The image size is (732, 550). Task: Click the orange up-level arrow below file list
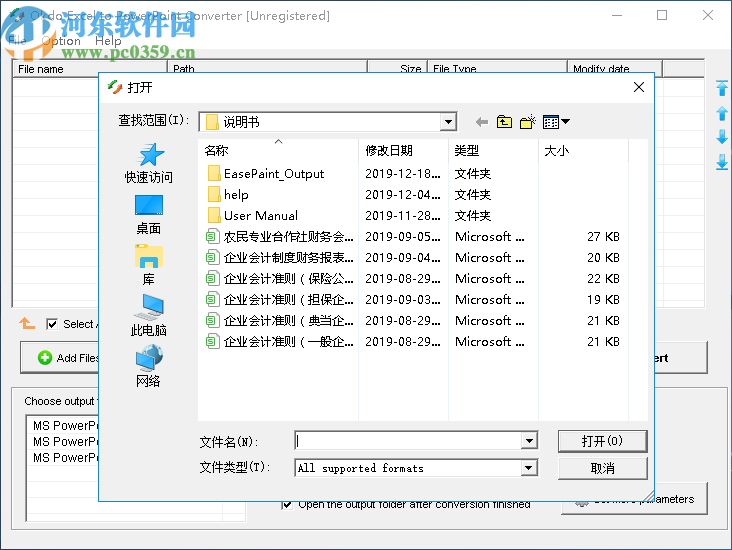(27, 323)
